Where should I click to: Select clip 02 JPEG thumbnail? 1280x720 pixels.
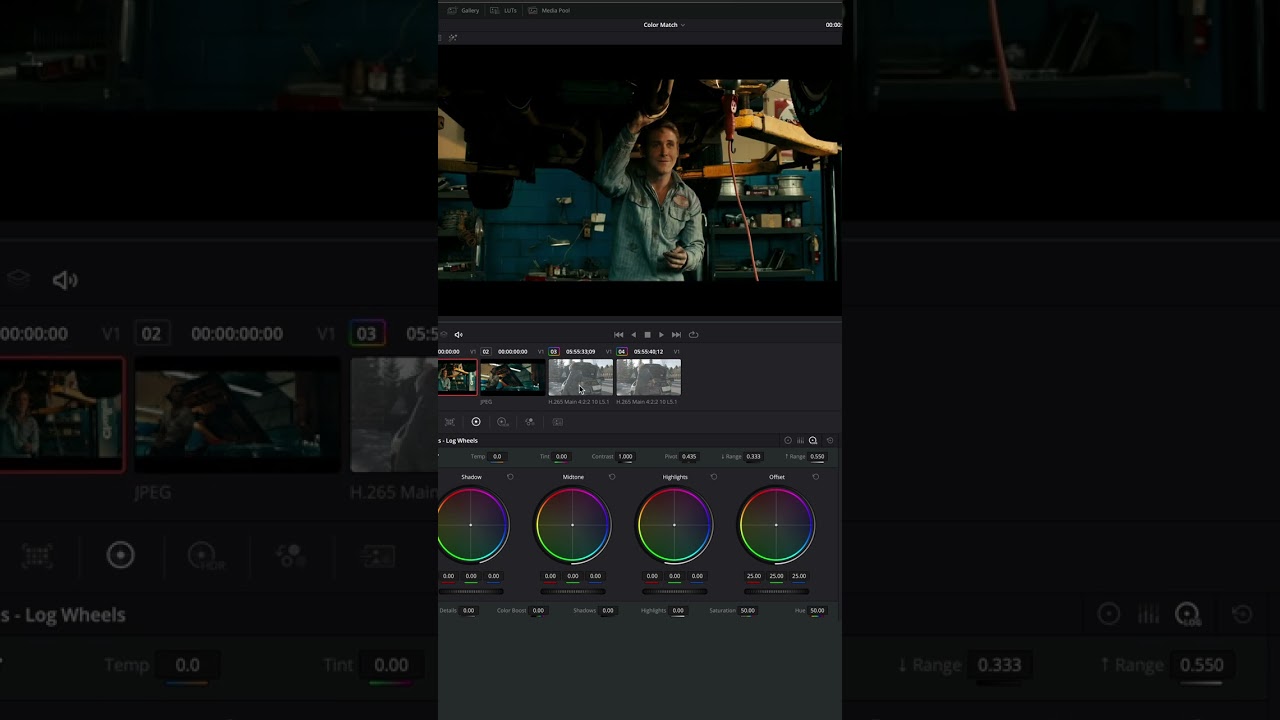(512, 378)
